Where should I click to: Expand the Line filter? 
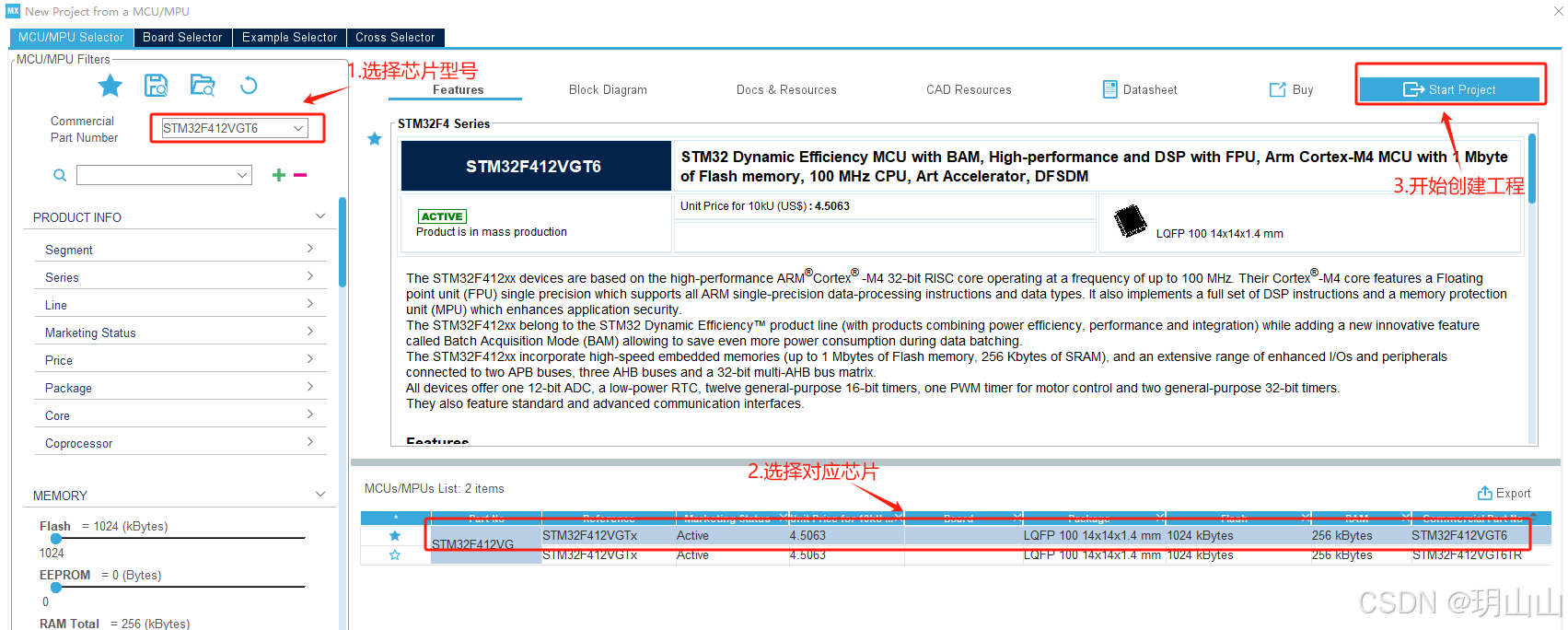point(180,305)
